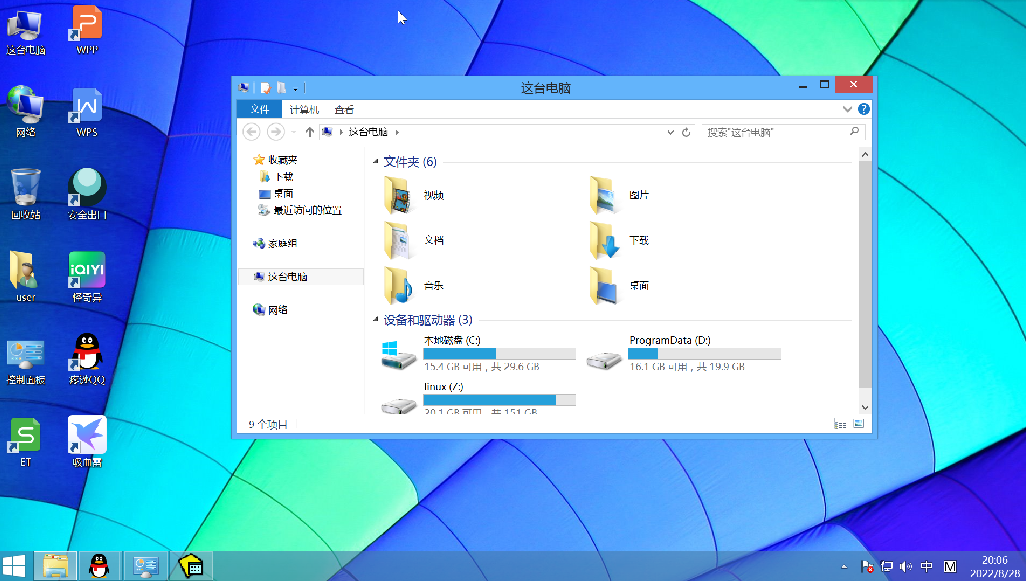Viewport: 1026px width, 581px height.
Task: Expand the ribbon using the chevron
Action: [x=847, y=109]
